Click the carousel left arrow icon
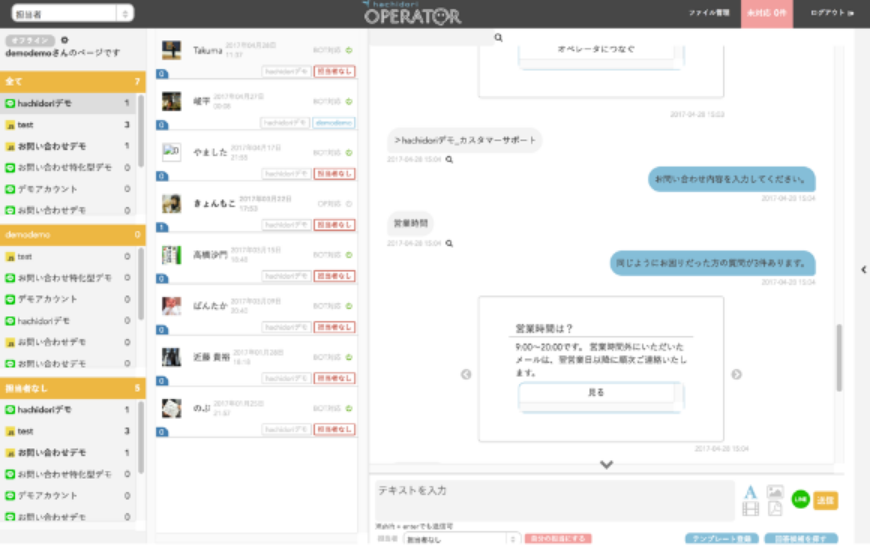 pyautogui.click(x=466, y=375)
